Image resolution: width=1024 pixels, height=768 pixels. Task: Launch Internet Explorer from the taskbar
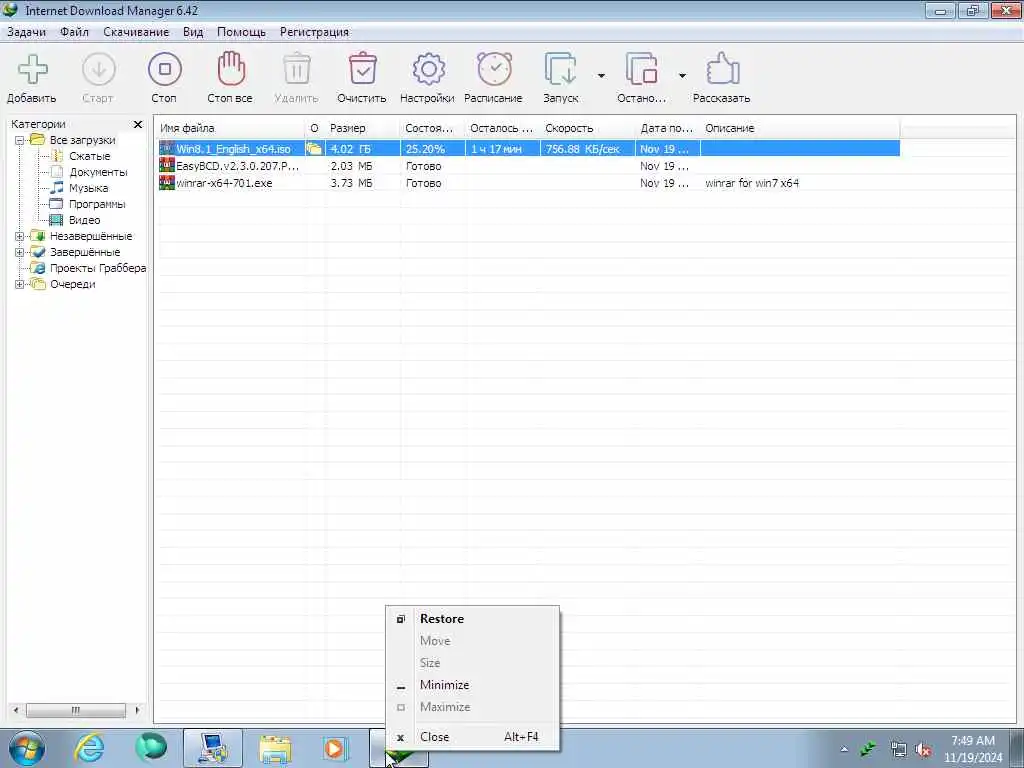coord(89,748)
